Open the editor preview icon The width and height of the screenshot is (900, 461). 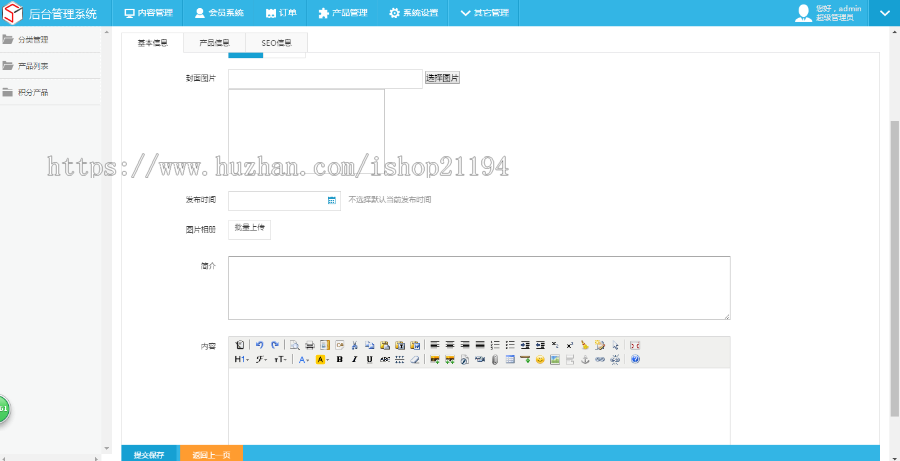pos(294,345)
